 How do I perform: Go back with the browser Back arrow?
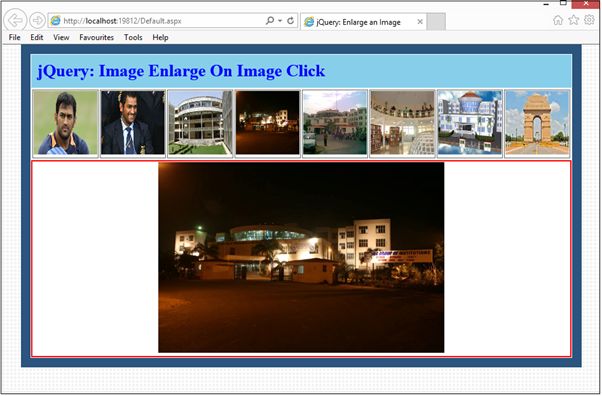(x=15, y=20)
